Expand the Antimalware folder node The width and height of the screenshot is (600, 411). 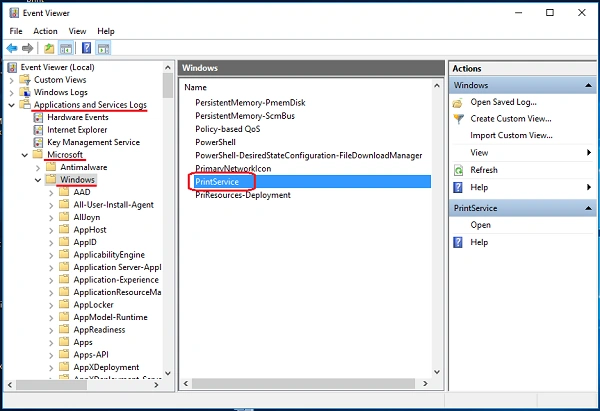38,168
